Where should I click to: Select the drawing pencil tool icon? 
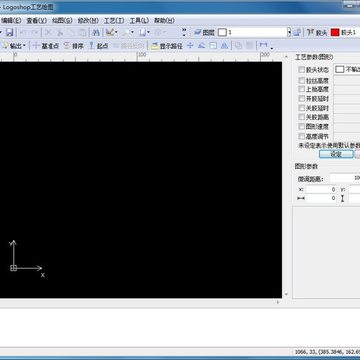click(x=109, y=32)
